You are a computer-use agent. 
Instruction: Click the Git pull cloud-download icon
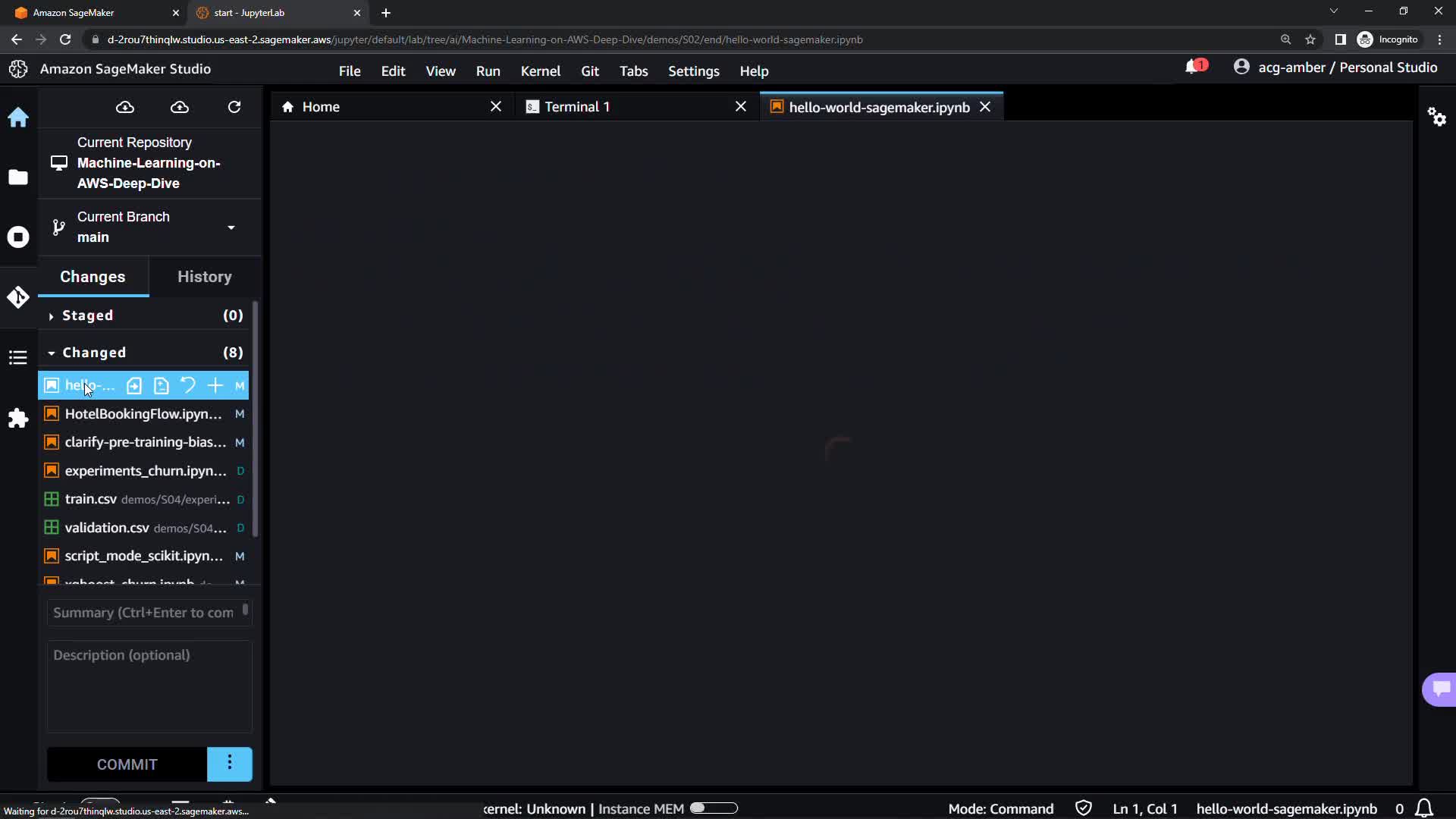pos(125,107)
